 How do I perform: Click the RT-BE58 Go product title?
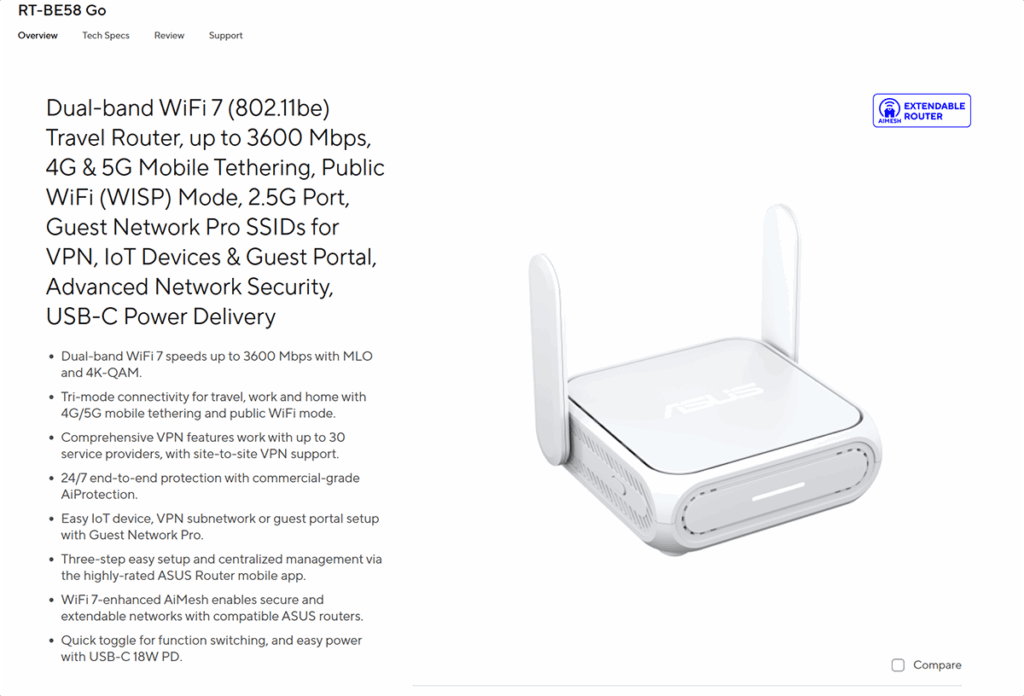tap(62, 10)
